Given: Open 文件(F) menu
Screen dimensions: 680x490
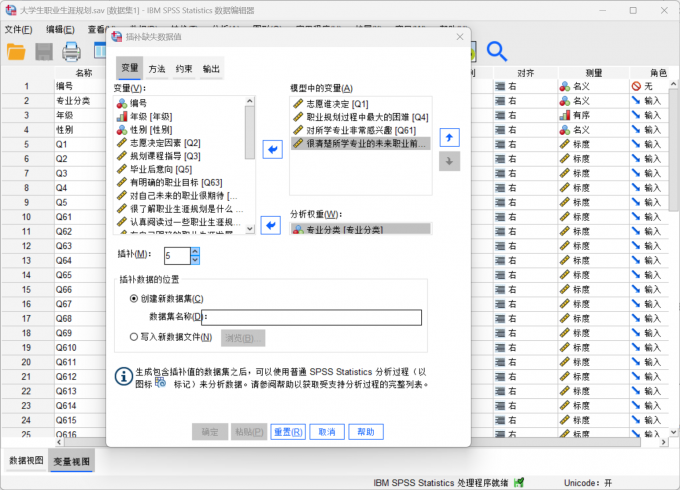Looking at the screenshot, I should click(19, 29).
